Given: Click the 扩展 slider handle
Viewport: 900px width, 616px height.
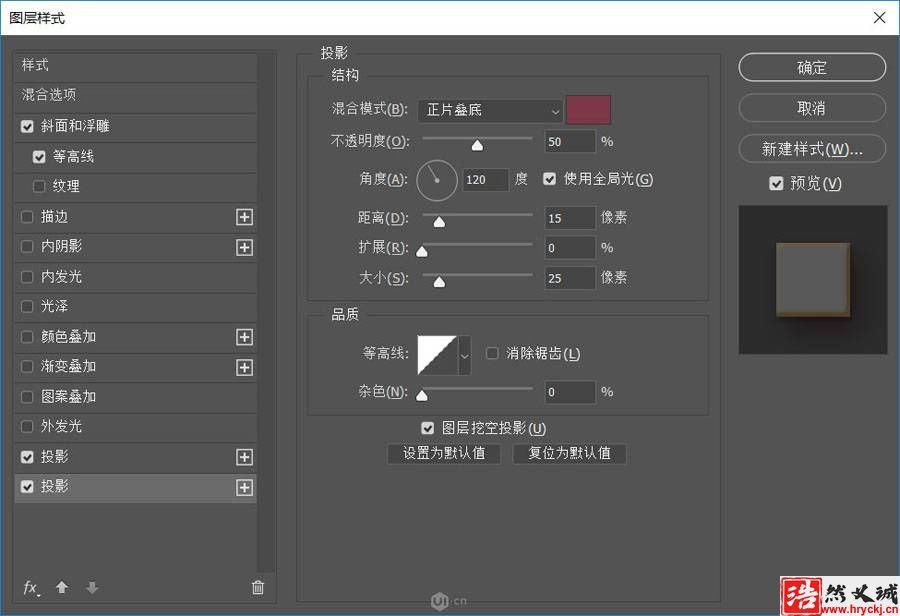Looking at the screenshot, I should pos(422,251).
